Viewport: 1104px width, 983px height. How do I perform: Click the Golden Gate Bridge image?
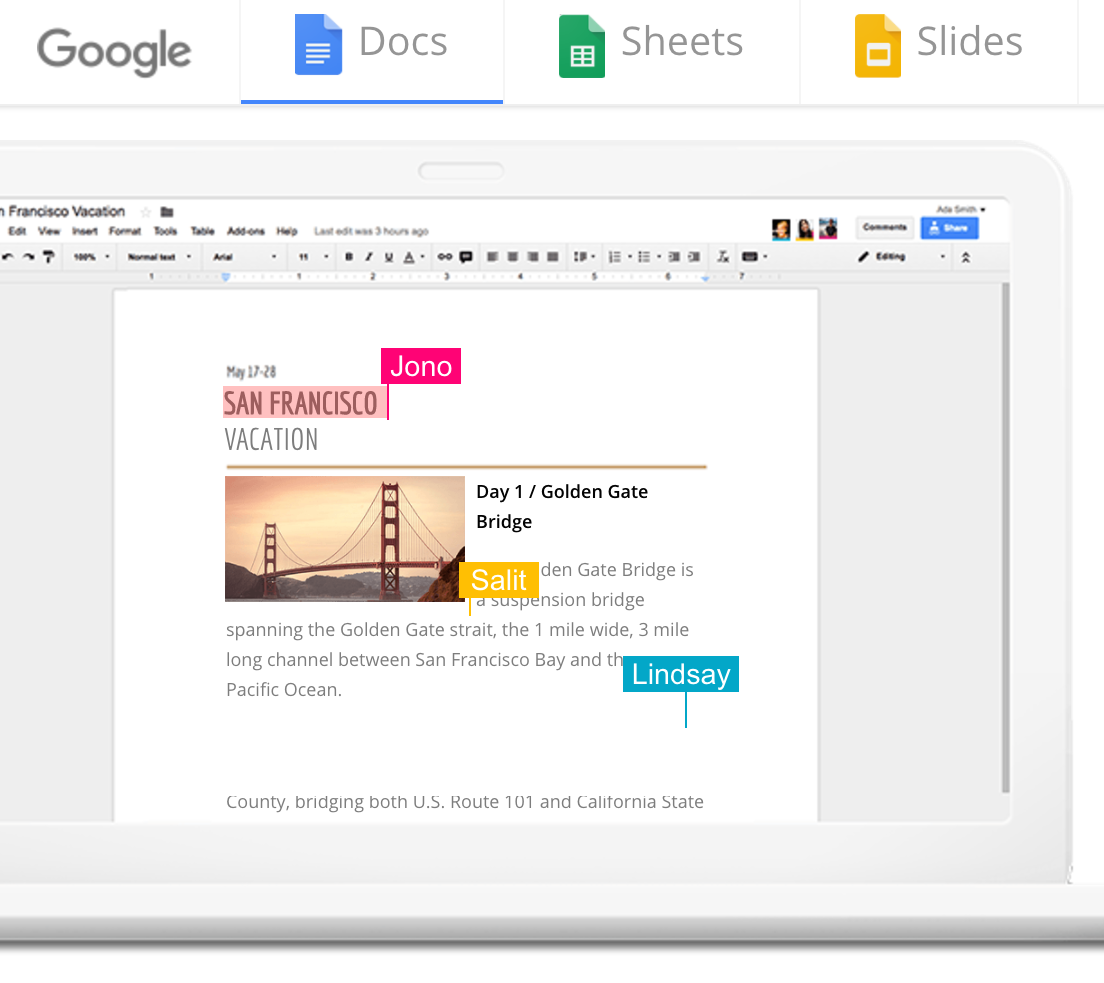point(345,539)
